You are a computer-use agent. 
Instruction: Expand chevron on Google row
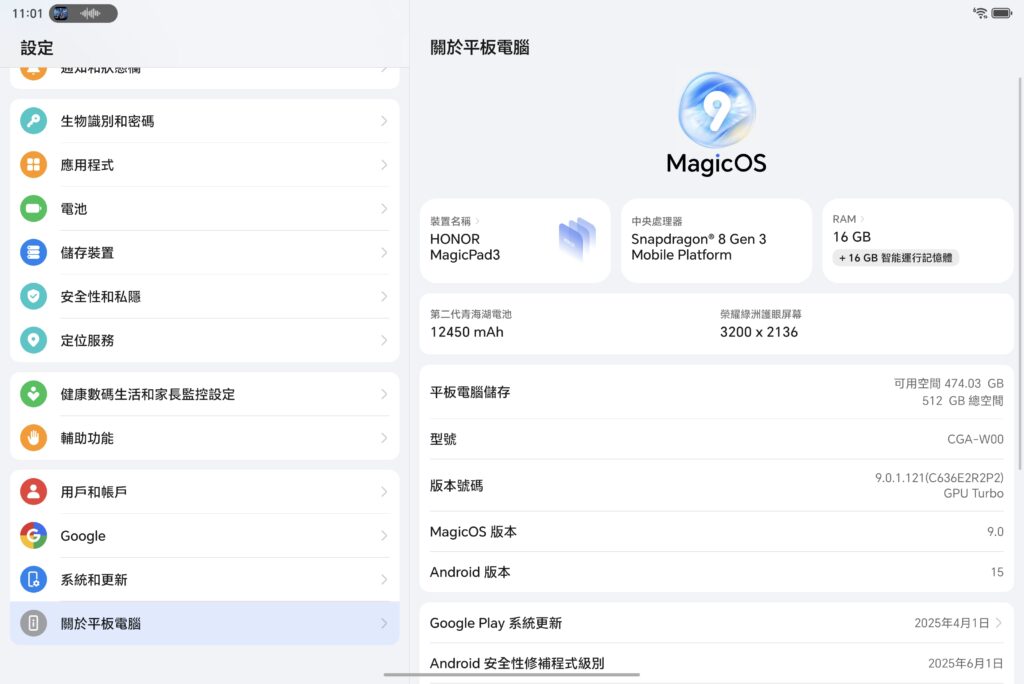click(384, 535)
